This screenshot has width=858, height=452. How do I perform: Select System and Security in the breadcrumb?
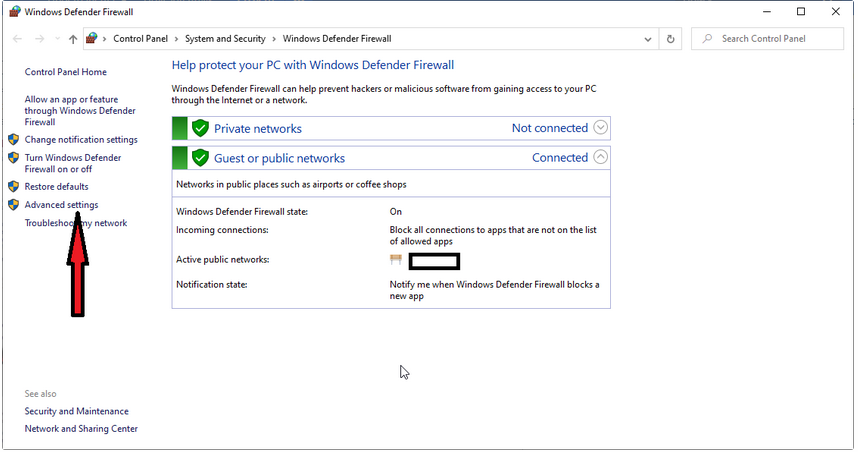pos(225,39)
